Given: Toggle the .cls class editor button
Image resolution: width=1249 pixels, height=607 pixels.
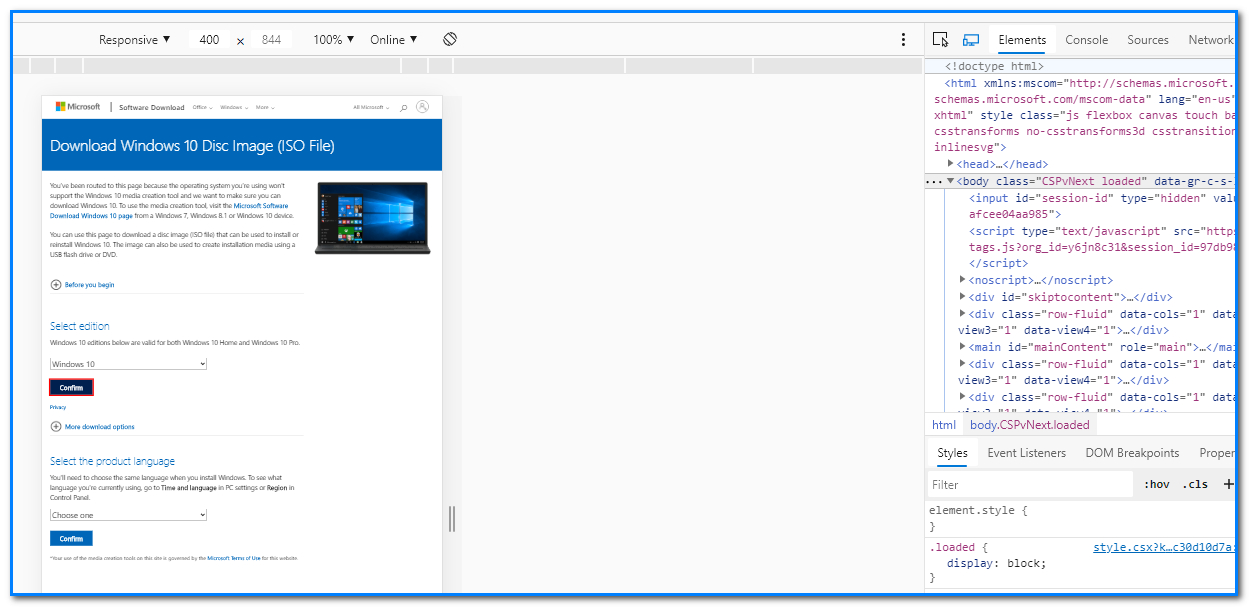Looking at the screenshot, I should click(1195, 484).
